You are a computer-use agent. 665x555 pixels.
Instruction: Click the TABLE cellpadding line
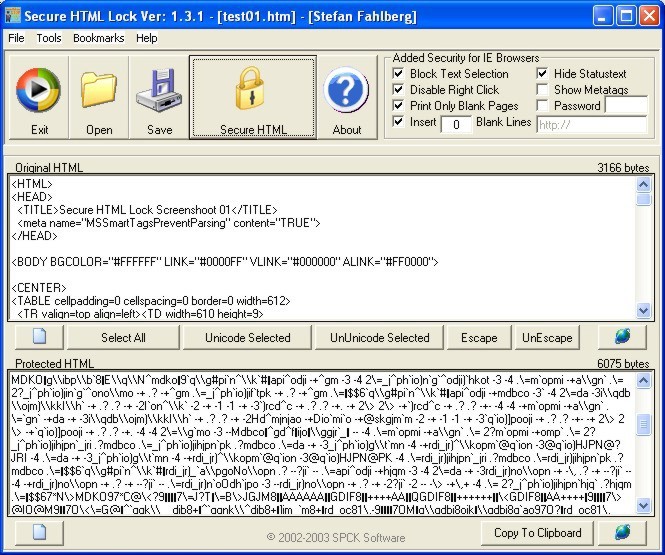click(151, 301)
